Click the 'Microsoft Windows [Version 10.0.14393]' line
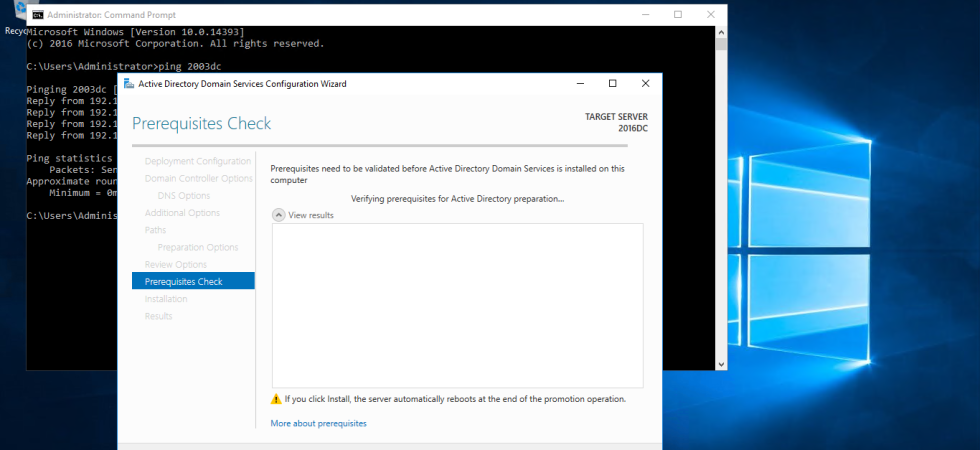980x450 pixels. 136,32
